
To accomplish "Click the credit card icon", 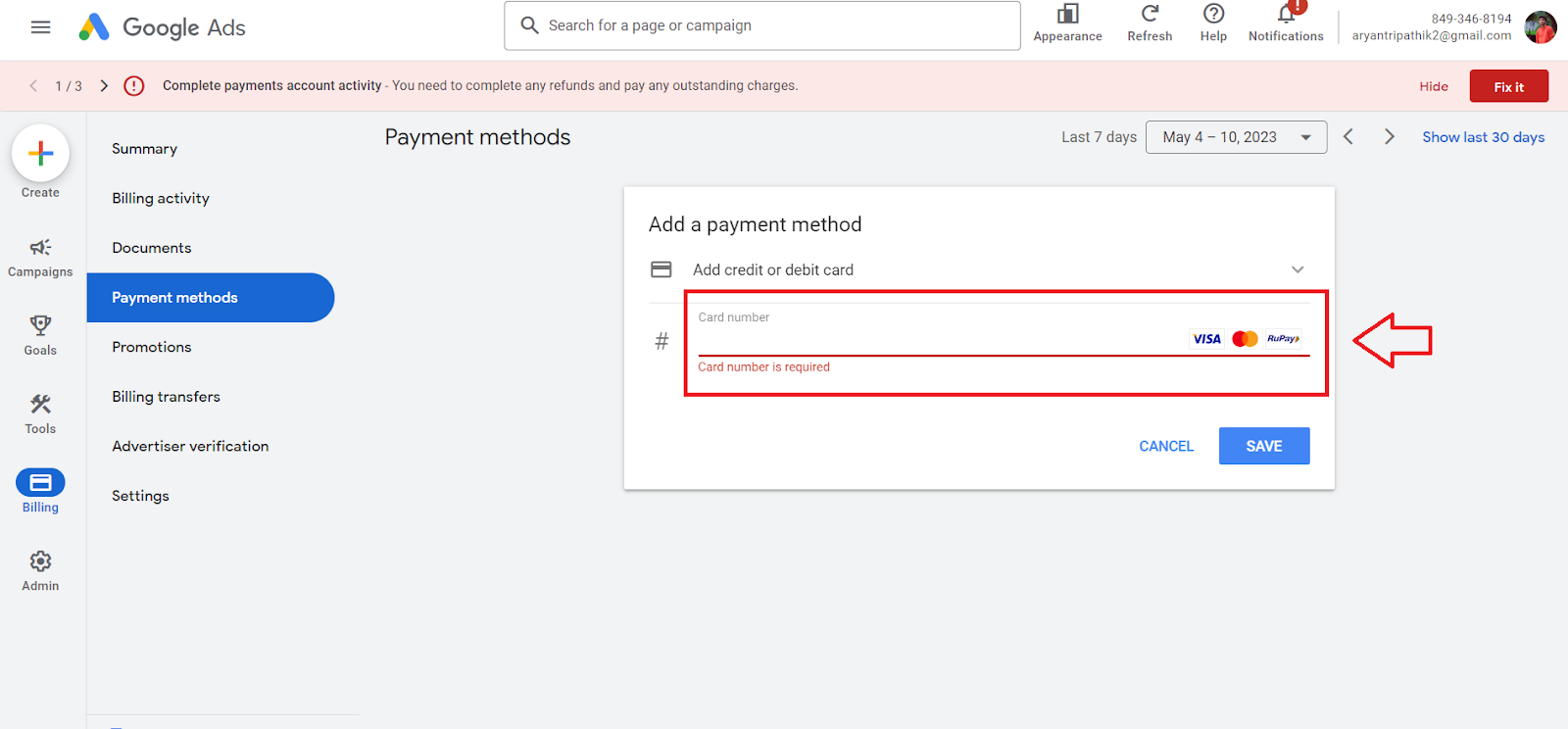I will (x=661, y=269).
